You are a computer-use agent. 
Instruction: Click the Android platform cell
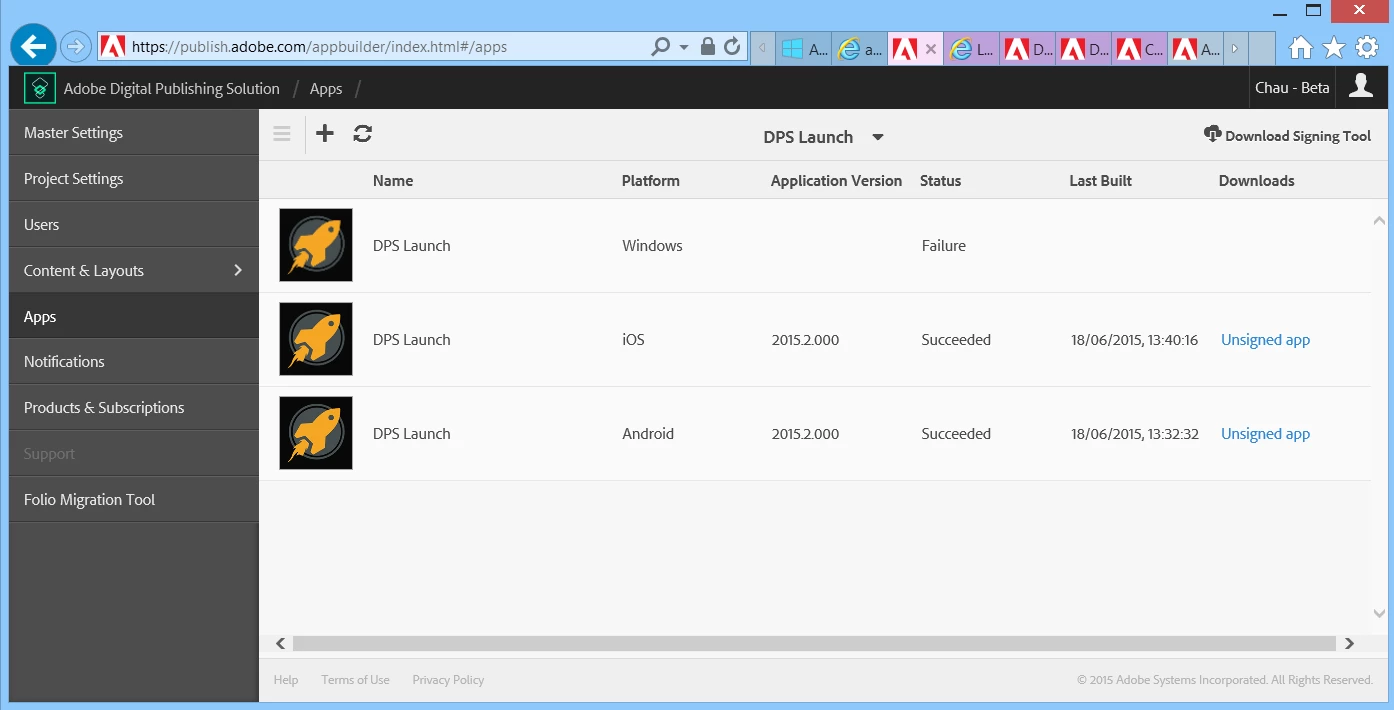(648, 434)
